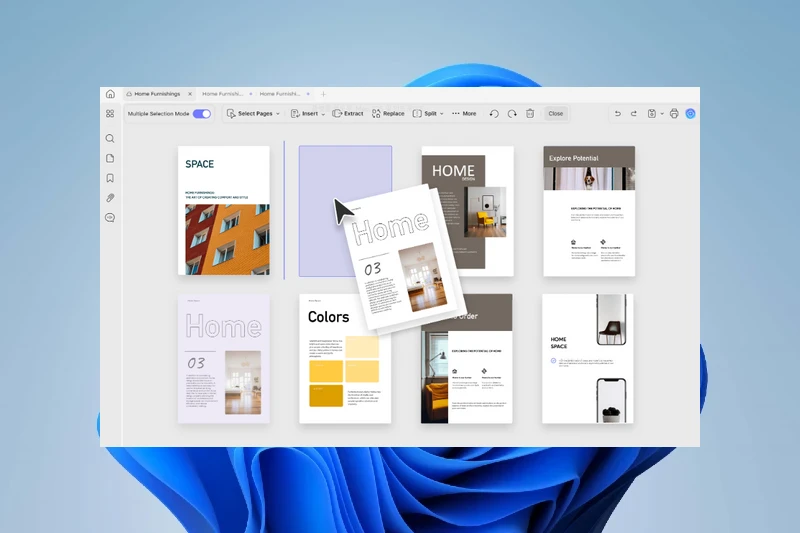The width and height of the screenshot is (800, 533).
Task: Undo the last action
Action: pyautogui.click(x=617, y=114)
